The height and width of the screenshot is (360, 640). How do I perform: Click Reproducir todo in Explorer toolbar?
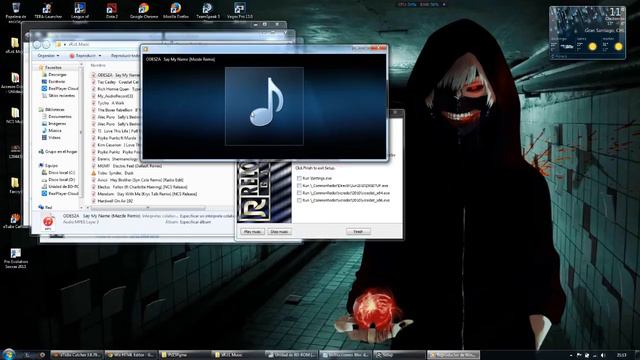pyautogui.click(x=125, y=56)
